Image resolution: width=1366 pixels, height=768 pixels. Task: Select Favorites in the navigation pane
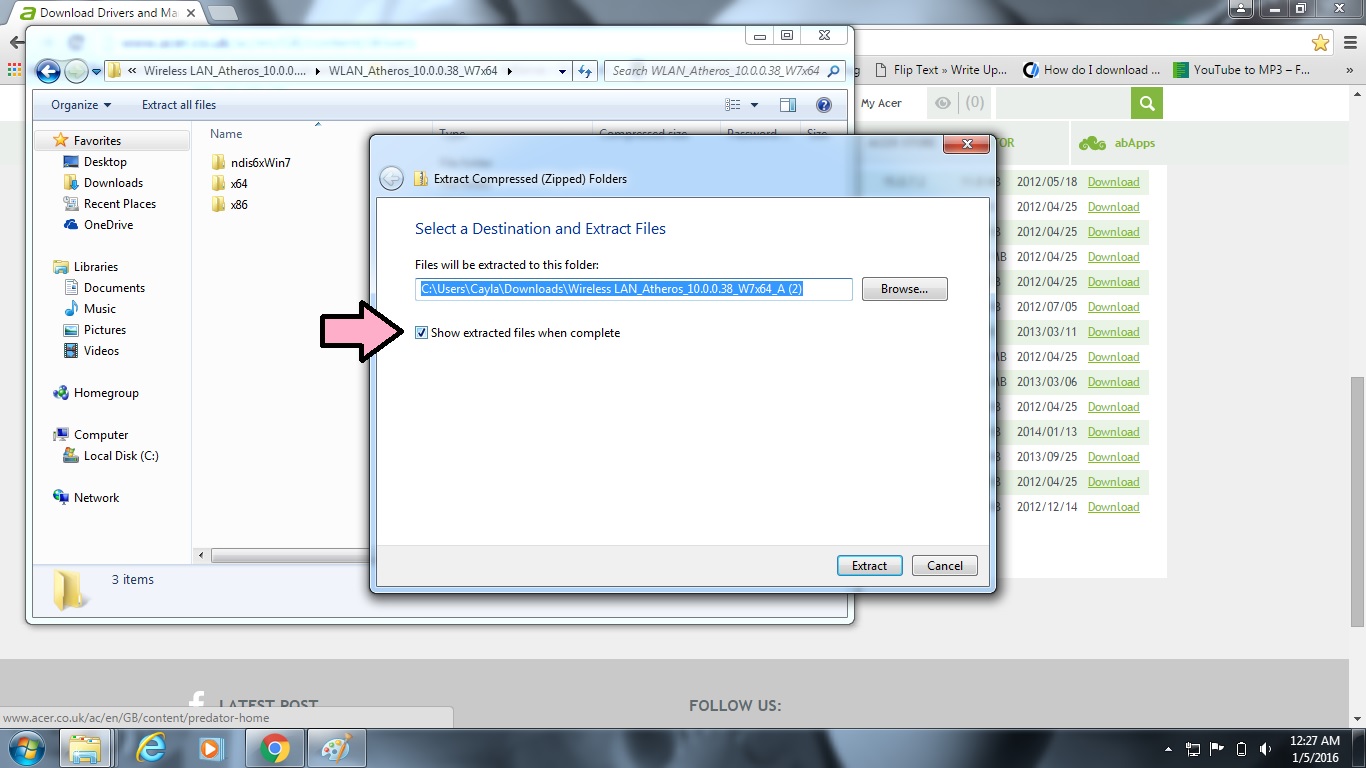(97, 141)
